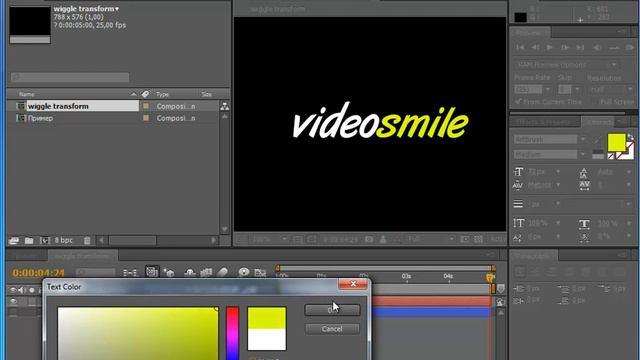Open project flowchart view icon
The image size is (640, 360).
coord(224,107)
